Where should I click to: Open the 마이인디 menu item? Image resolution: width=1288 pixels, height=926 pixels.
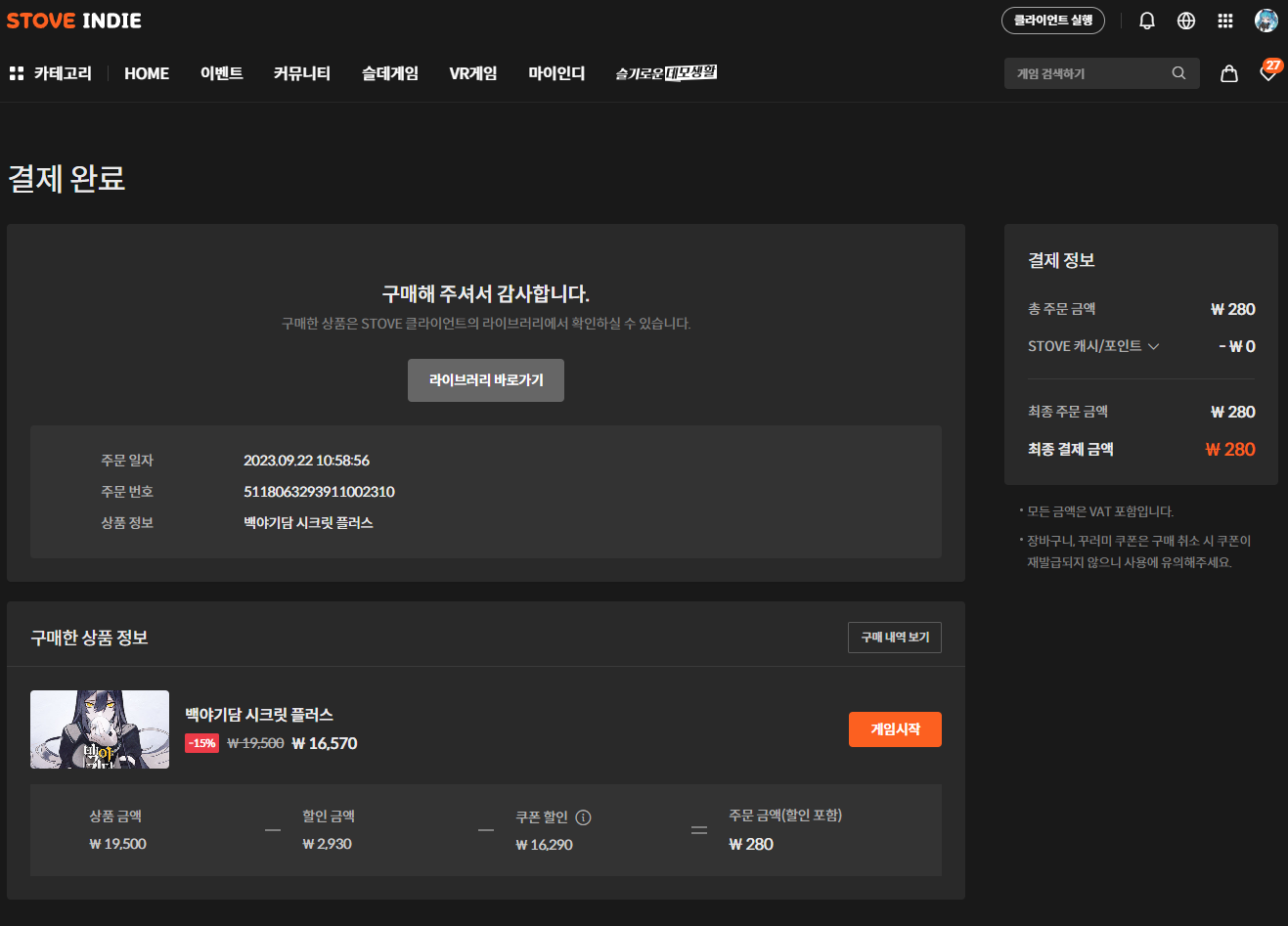point(556,73)
